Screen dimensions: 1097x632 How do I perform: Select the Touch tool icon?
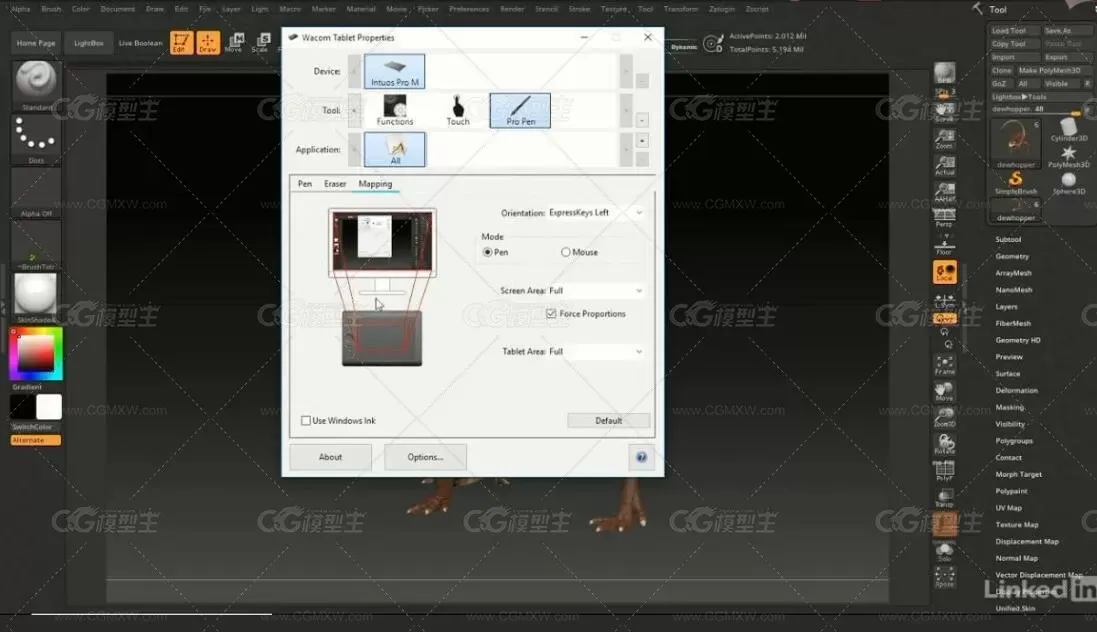click(x=458, y=111)
